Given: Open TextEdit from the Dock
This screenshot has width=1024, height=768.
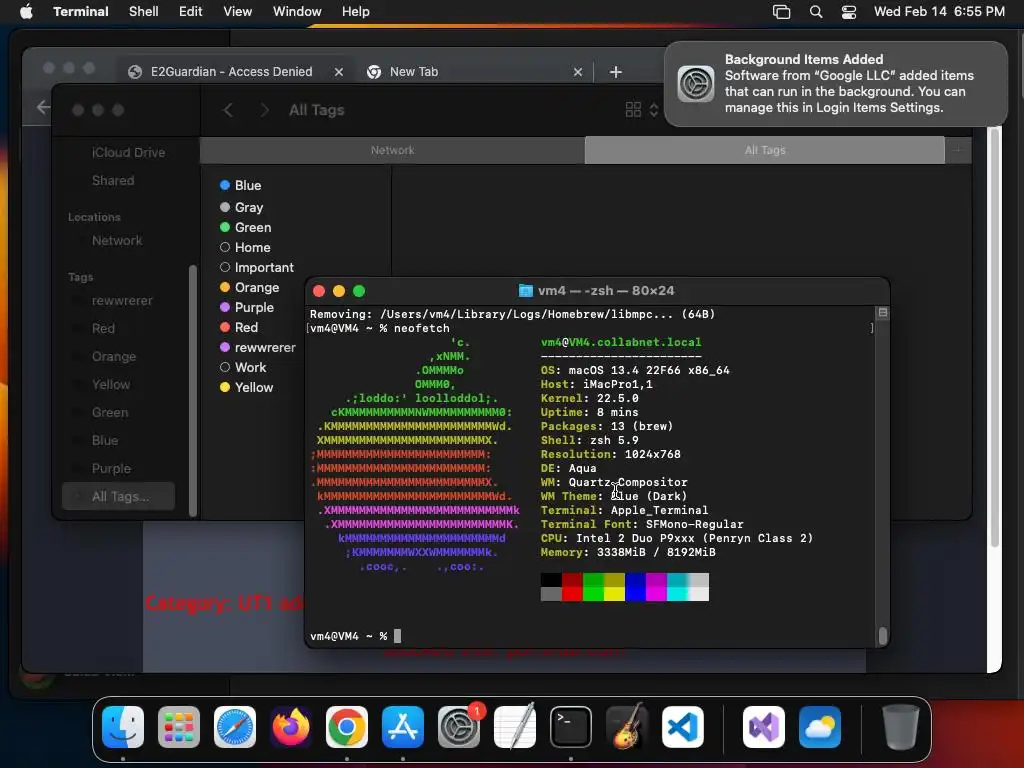Looking at the screenshot, I should 515,727.
